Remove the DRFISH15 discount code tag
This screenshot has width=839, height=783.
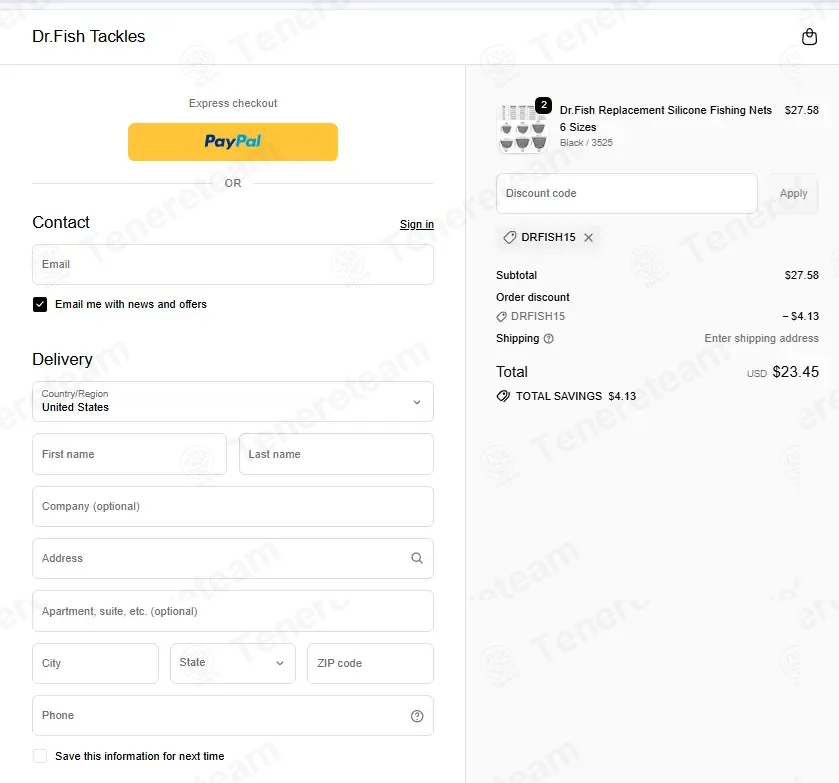588,238
